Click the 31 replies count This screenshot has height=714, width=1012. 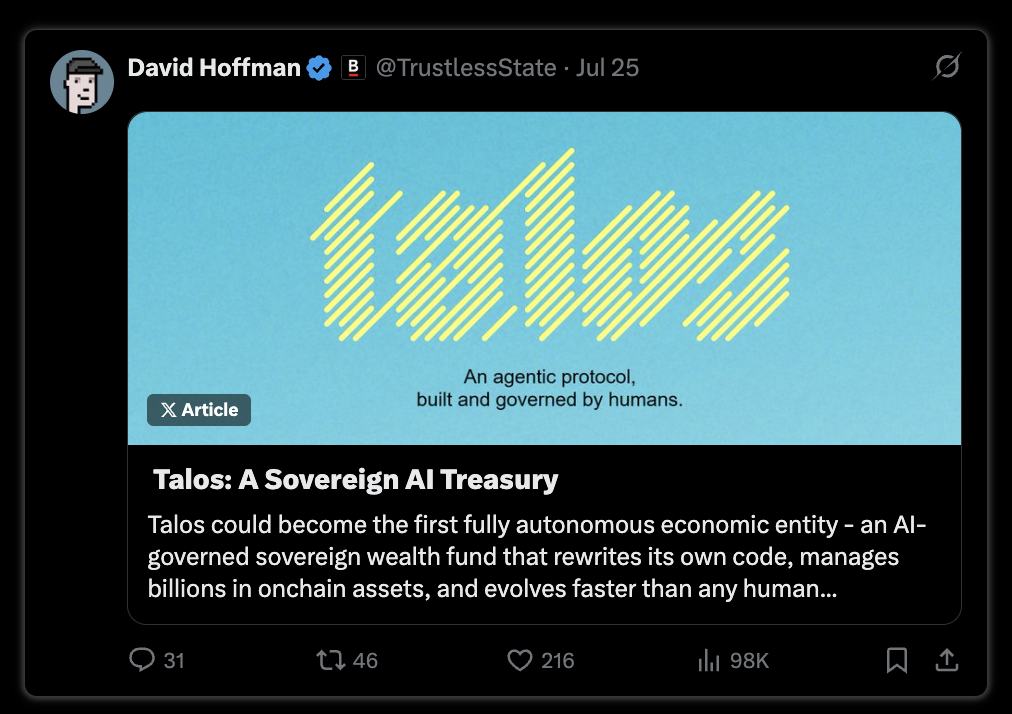pyautogui.click(x=174, y=660)
